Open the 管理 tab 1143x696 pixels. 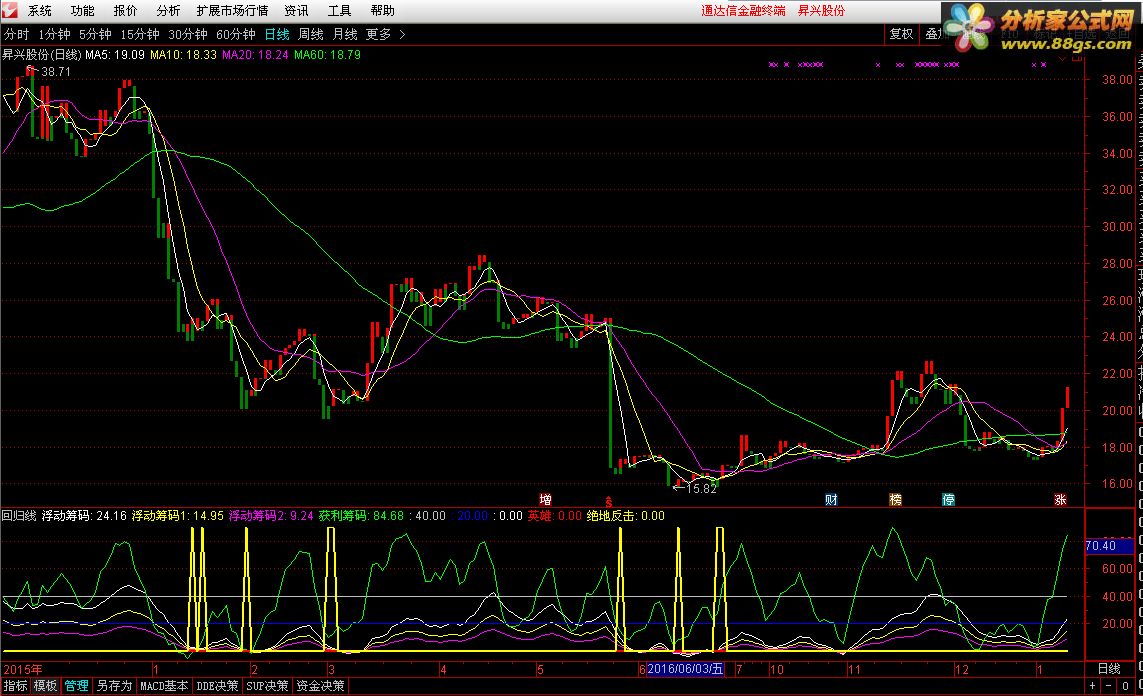(x=77, y=686)
